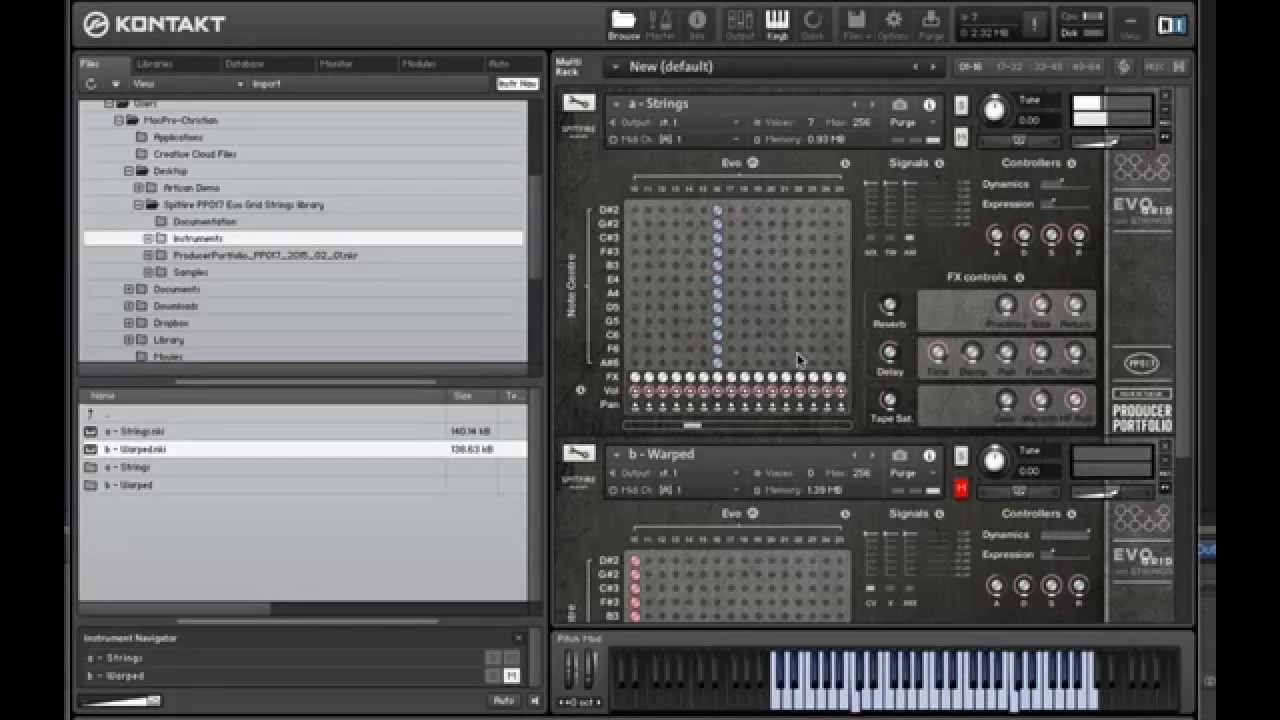Viewport: 1280px width, 720px height.
Task: Open the Quick-load icon
Action: (812, 24)
